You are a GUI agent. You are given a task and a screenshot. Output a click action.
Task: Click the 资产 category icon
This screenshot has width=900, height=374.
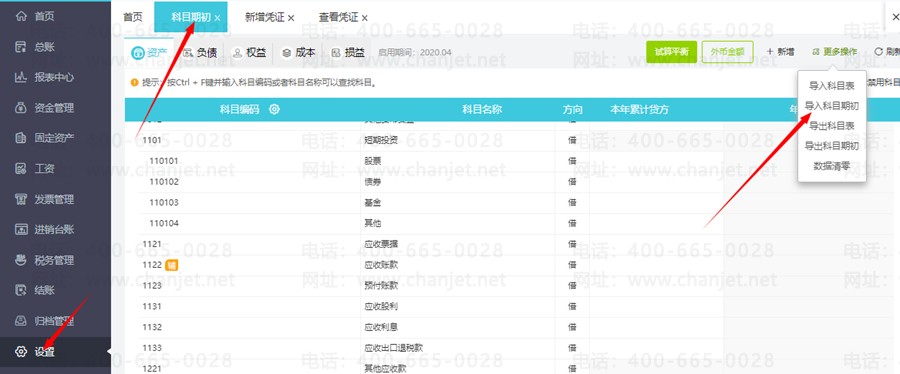pyautogui.click(x=138, y=53)
